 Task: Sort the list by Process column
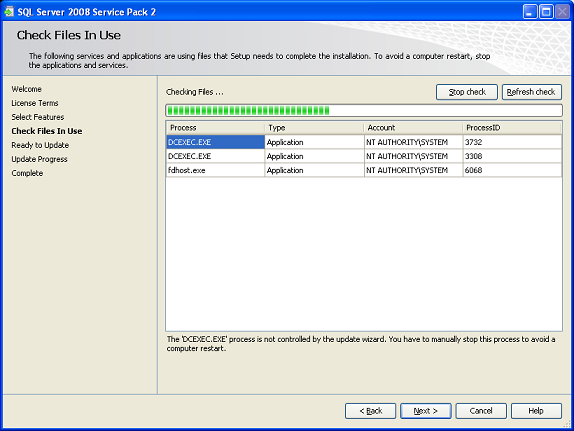(x=215, y=128)
